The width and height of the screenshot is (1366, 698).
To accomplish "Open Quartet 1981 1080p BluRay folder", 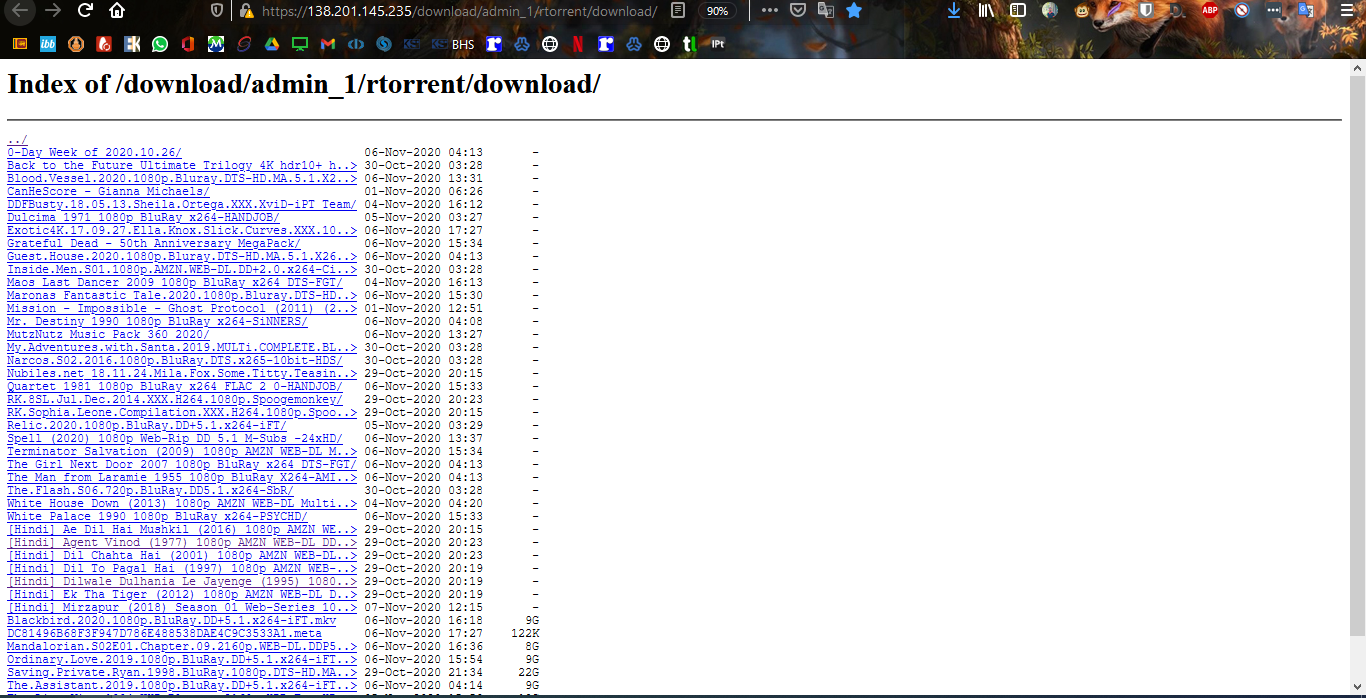I will [x=175, y=386].
